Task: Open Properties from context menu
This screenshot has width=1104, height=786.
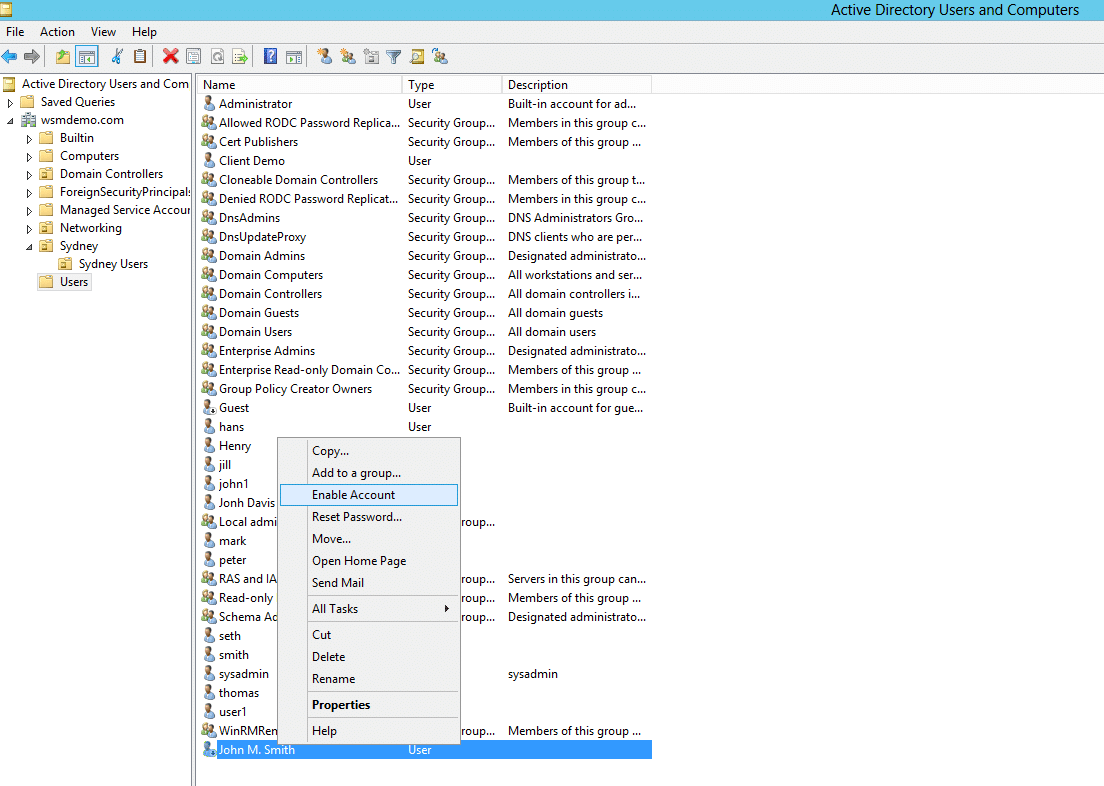Action: [369, 705]
